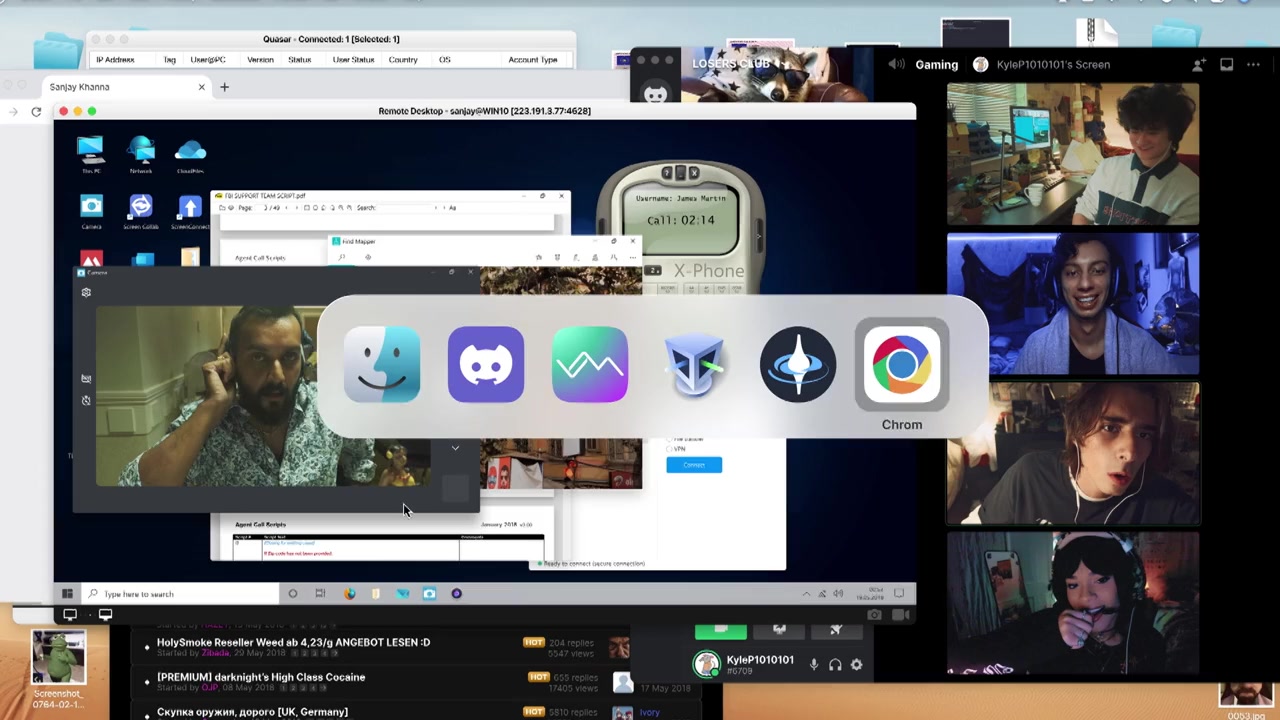The height and width of the screenshot is (720, 1280).
Task: Toggle HDR in the Camera app sidebar
Action: coord(86,379)
